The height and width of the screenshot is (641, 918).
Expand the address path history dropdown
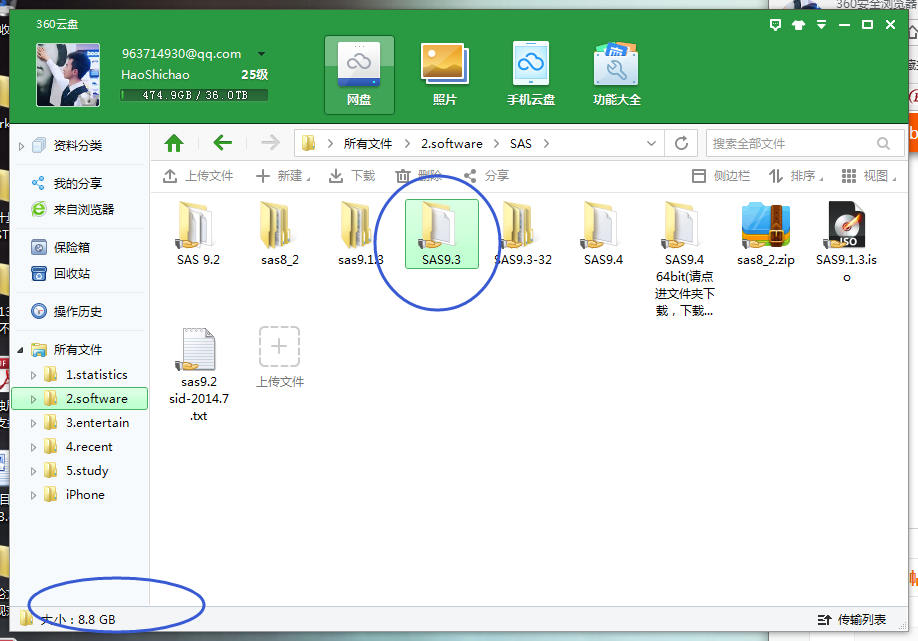pyautogui.click(x=651, y=143)
